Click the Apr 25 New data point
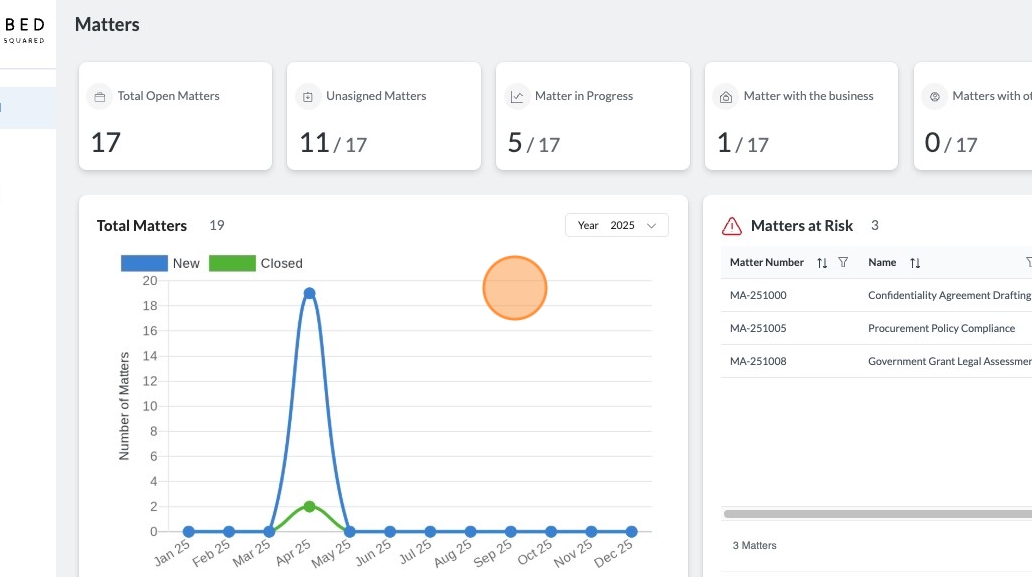 click(x=309, y=293)
